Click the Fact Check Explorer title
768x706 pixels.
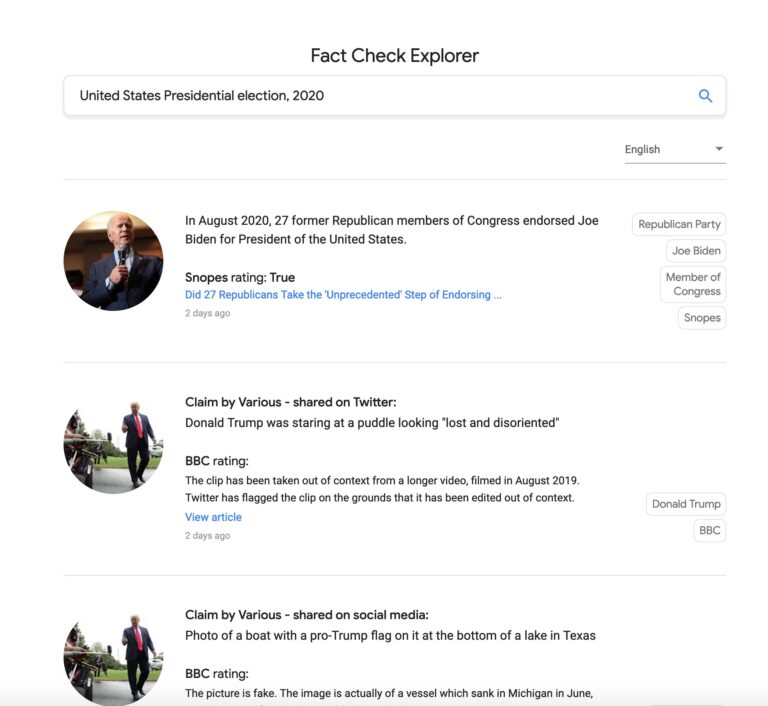tap(395, 56)
